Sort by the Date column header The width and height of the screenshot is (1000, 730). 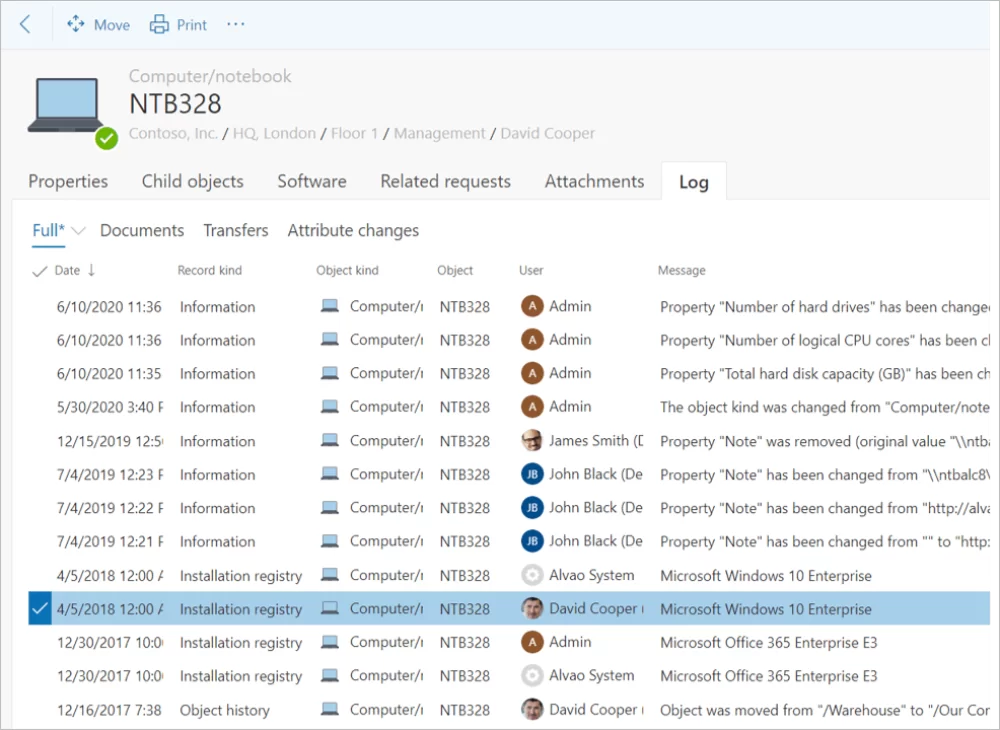pyautogui.click(x=68, y=271)
